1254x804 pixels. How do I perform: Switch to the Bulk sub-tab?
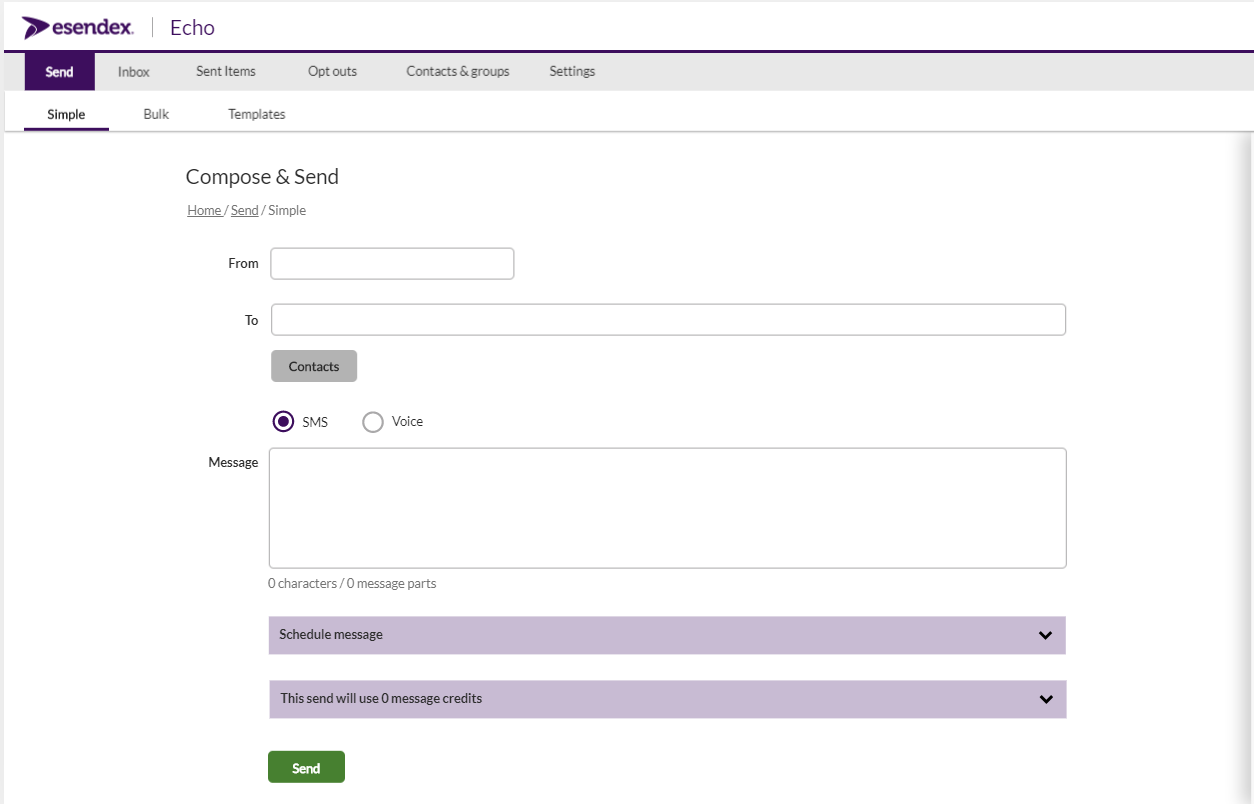click(156, 114)
